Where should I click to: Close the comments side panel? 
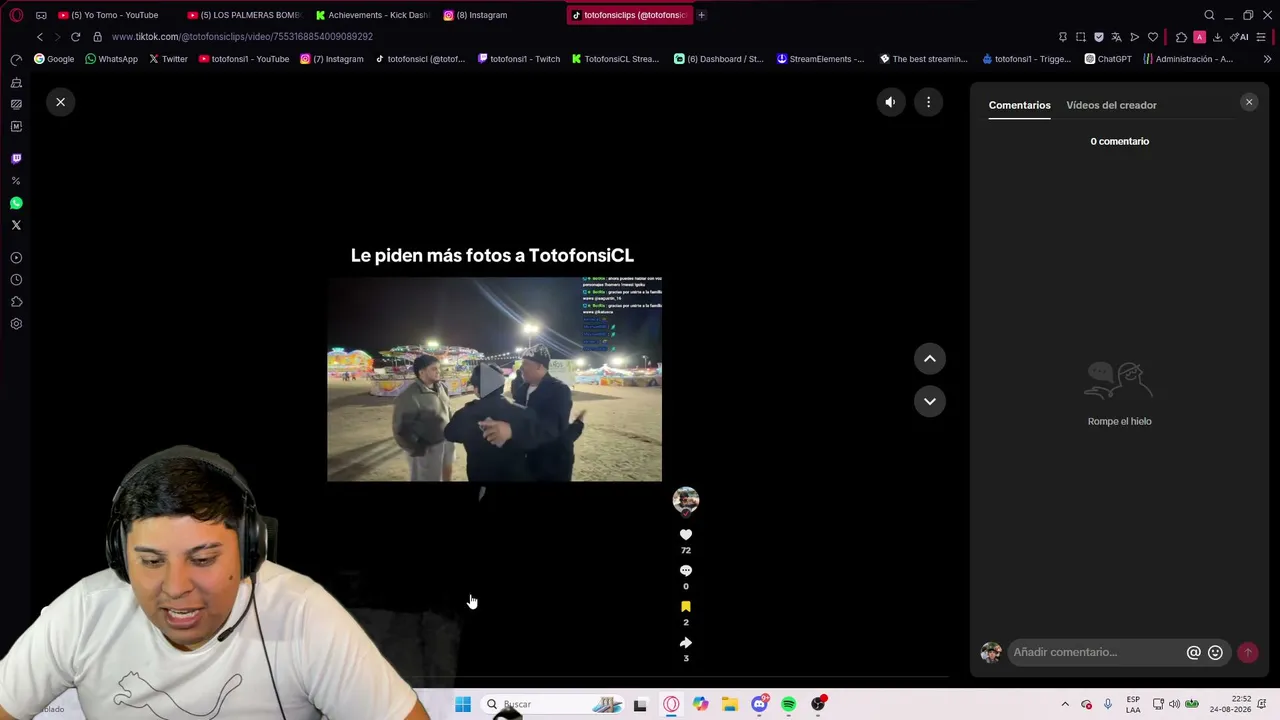point(1249,102)
